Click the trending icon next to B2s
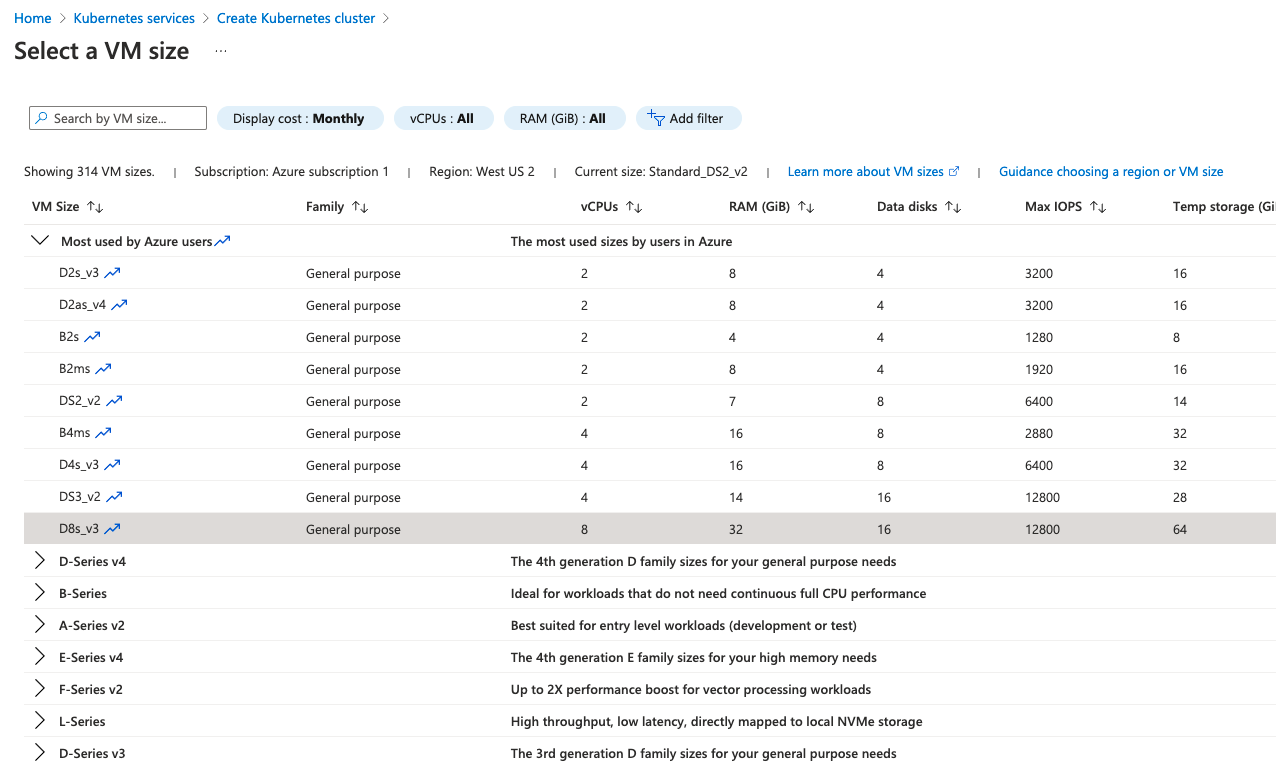 92,337
